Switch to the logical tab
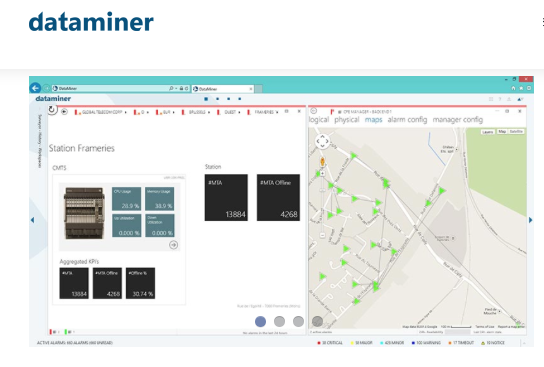This screenshot has width=544, height=367. tap(319, 120)
